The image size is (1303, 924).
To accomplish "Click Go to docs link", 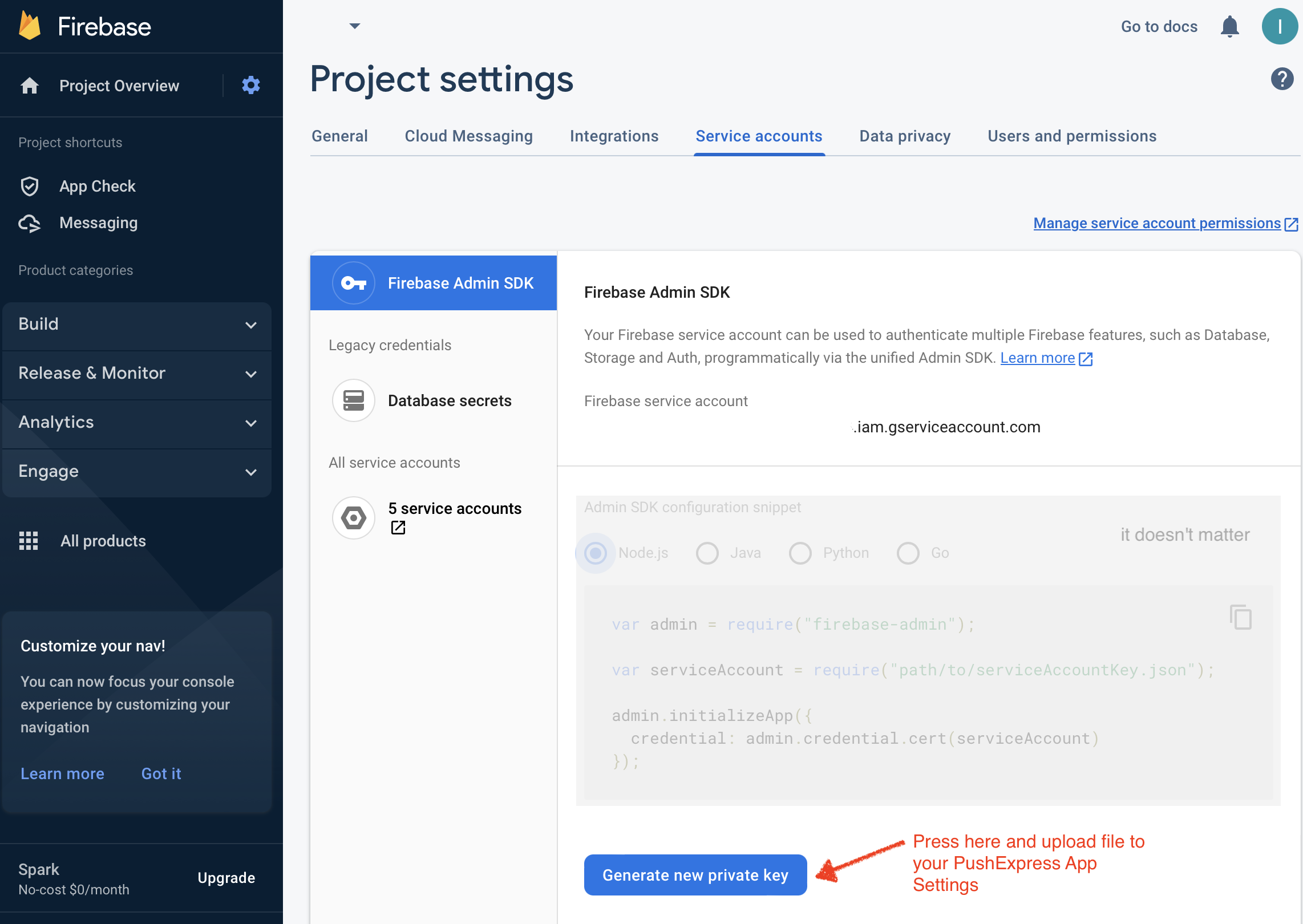I will [1159, 27].
